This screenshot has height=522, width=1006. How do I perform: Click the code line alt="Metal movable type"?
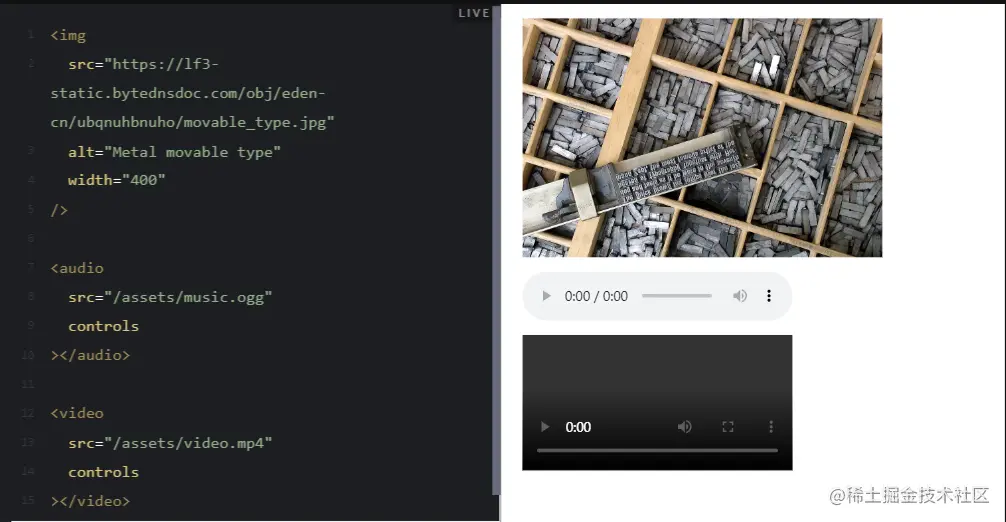point(175,152)
